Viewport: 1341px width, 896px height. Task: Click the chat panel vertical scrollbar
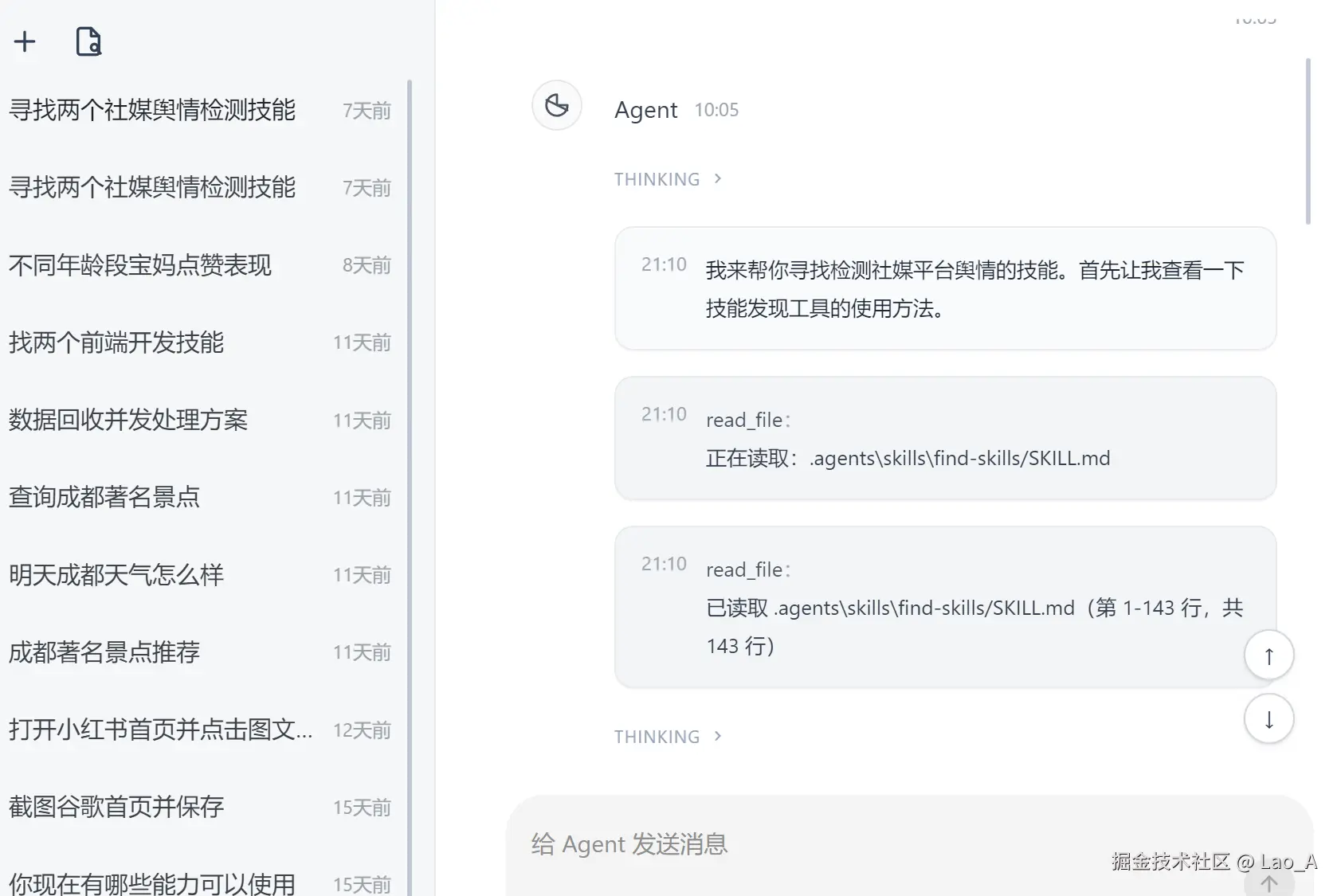[1308, 142]
